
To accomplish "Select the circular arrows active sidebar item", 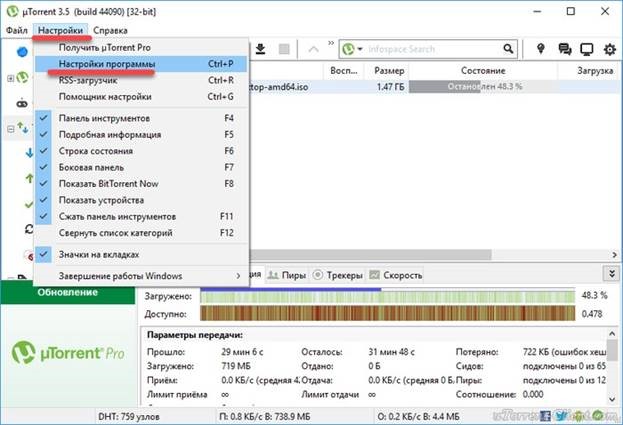I will [x=29, y=229].
